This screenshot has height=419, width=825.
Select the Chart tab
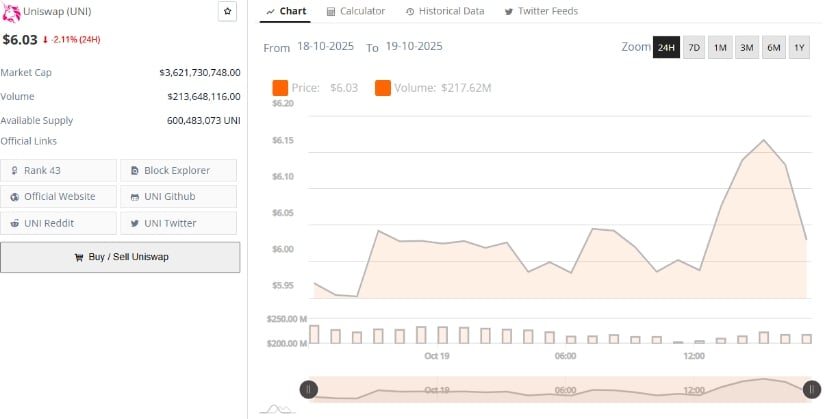point(287,11)
